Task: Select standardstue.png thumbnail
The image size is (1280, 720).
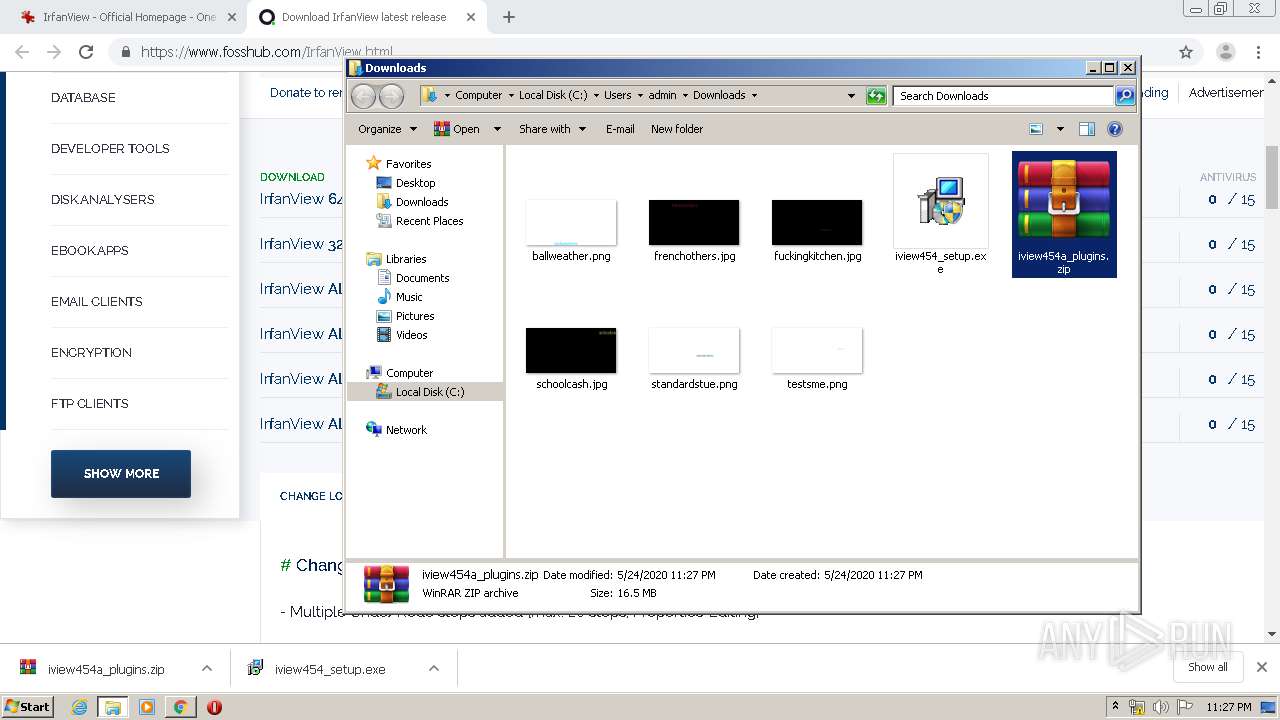Action: pos(694,350)
